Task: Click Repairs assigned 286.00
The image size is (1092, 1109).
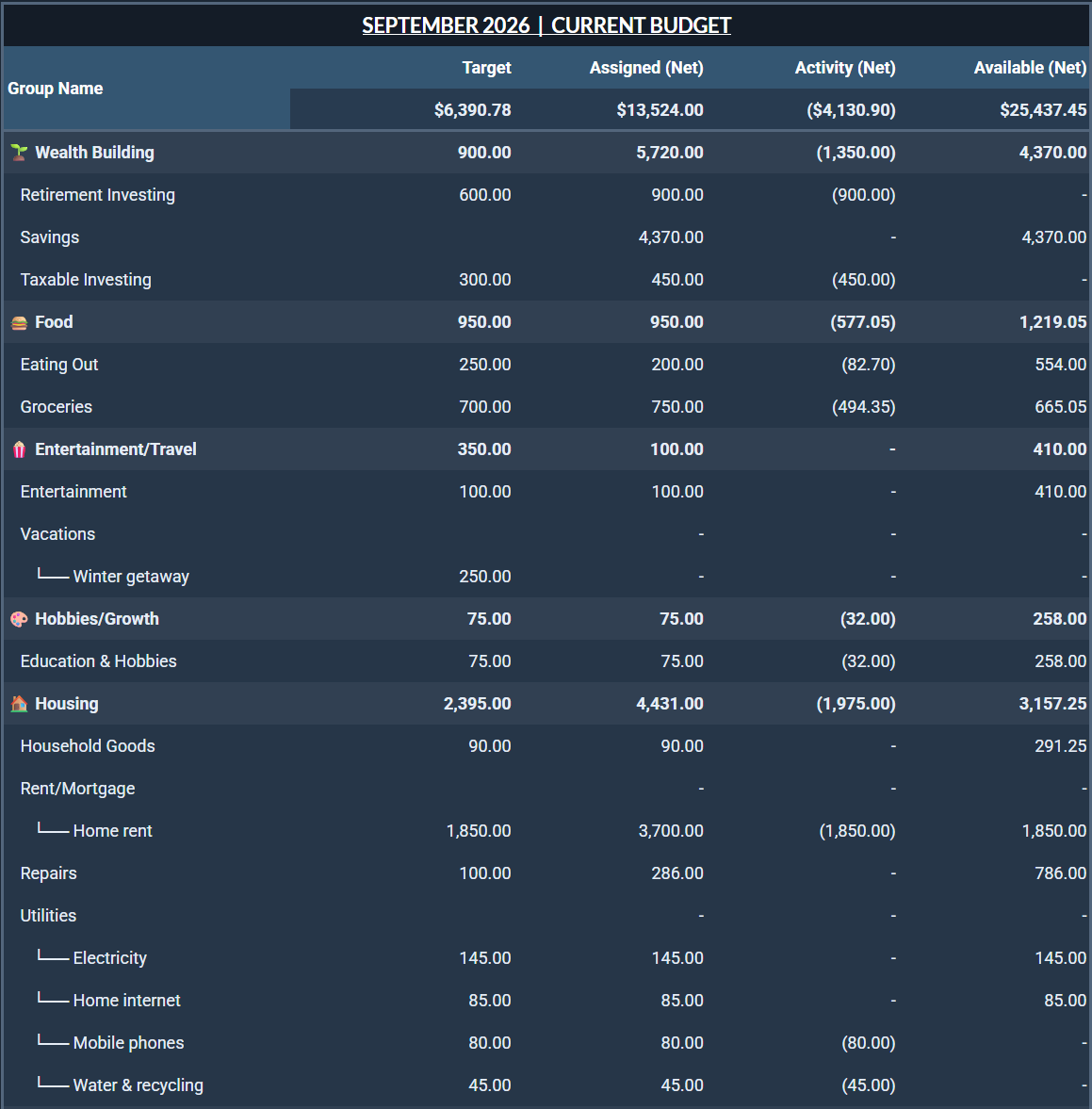Action: (x=677, y=873)
